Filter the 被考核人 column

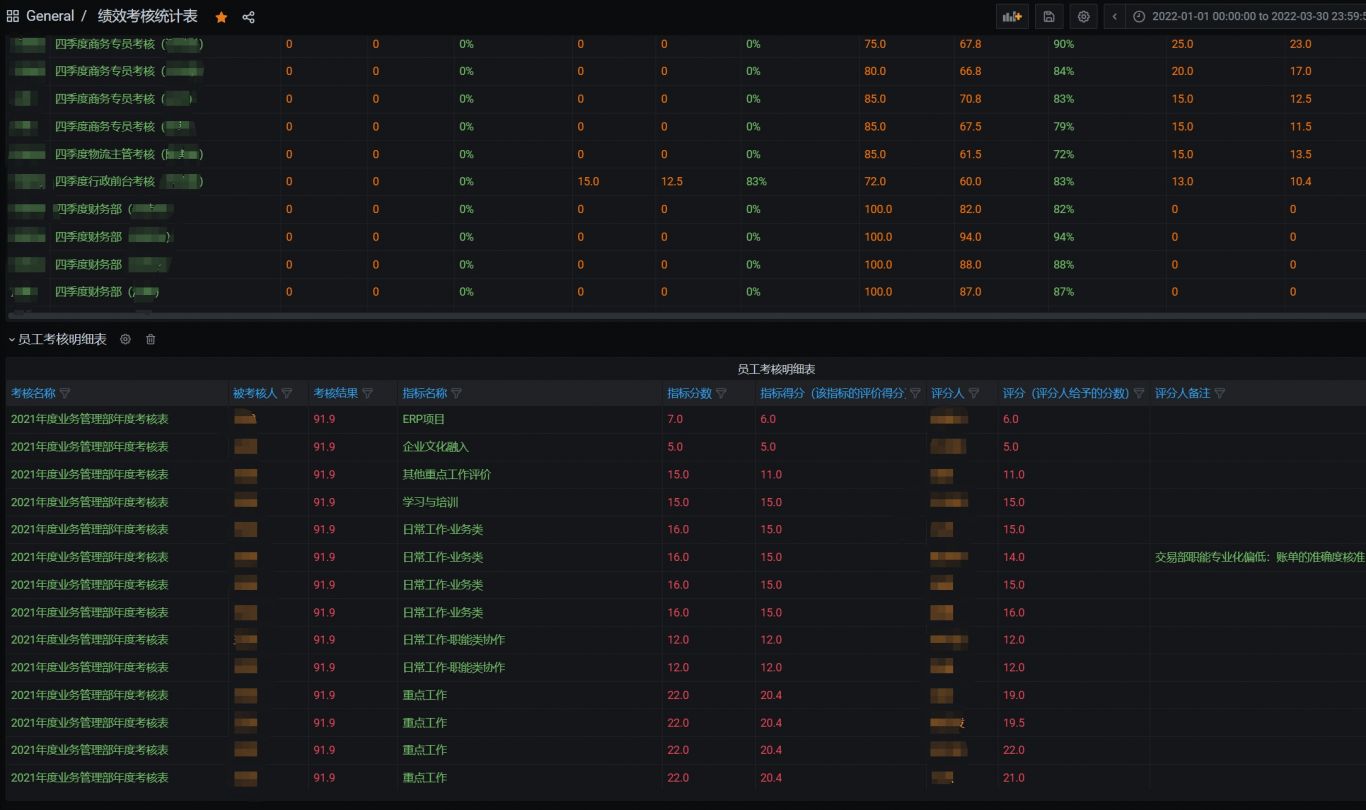click(287, 393)
